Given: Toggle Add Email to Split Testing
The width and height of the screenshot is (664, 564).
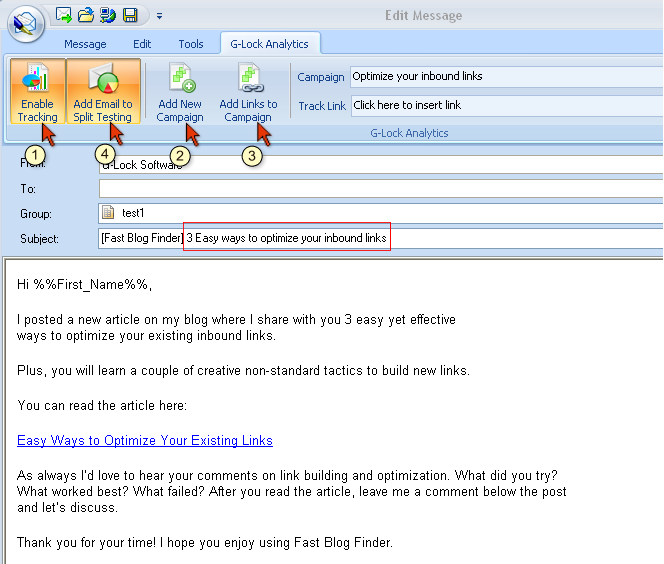Looking at the screenshot, I should (x=103, y=91).
